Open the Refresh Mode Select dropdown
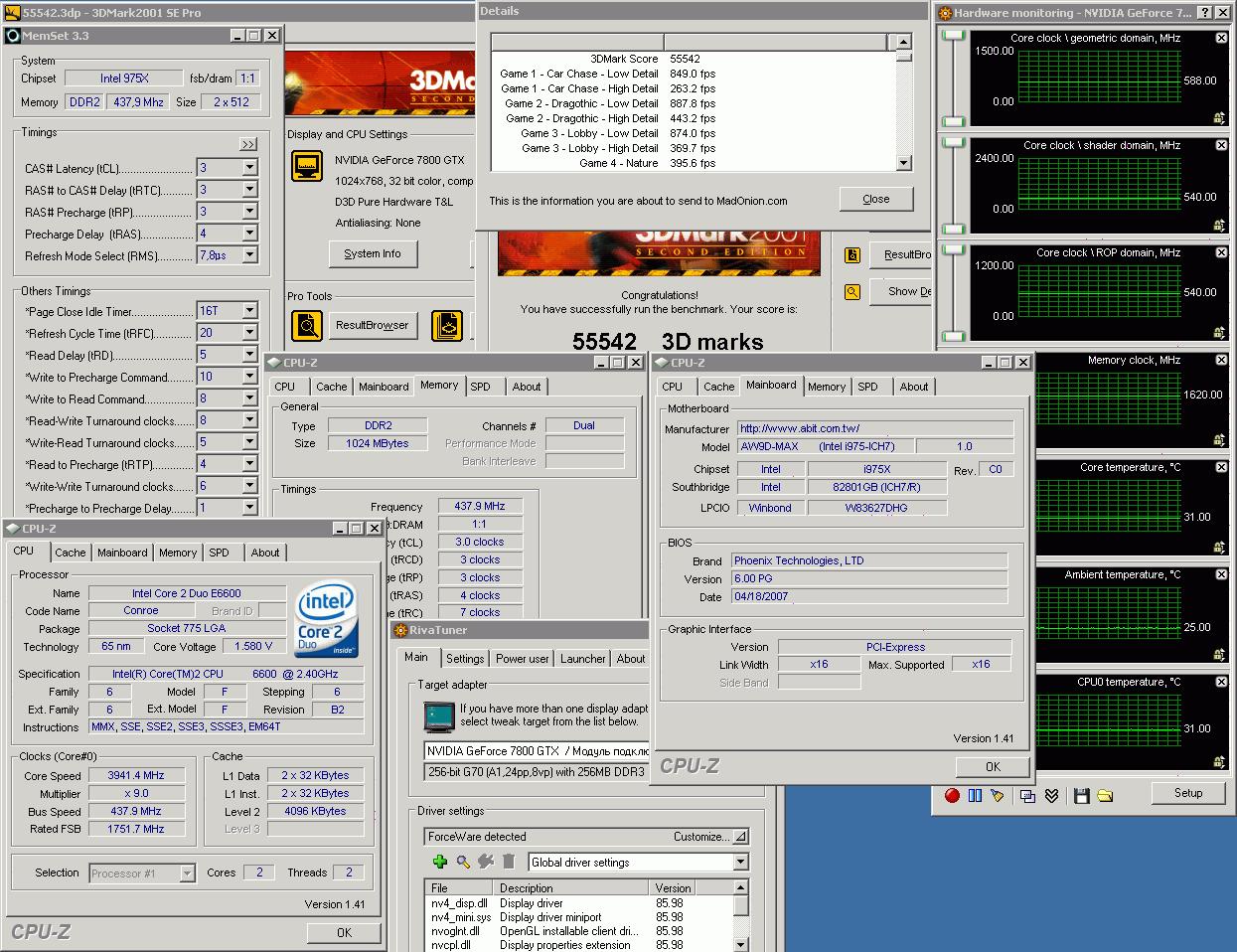1237x952 pixels. click(249, 255)
